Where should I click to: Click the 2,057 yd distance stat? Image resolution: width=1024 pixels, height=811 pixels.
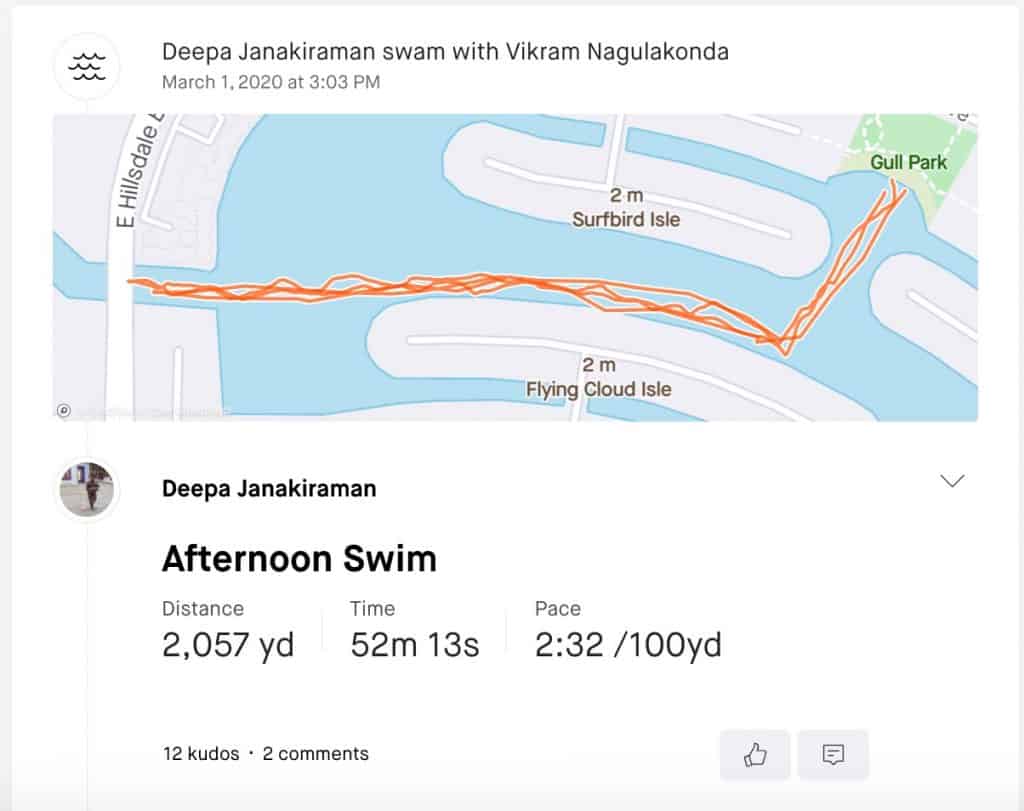tap(228, 645)
